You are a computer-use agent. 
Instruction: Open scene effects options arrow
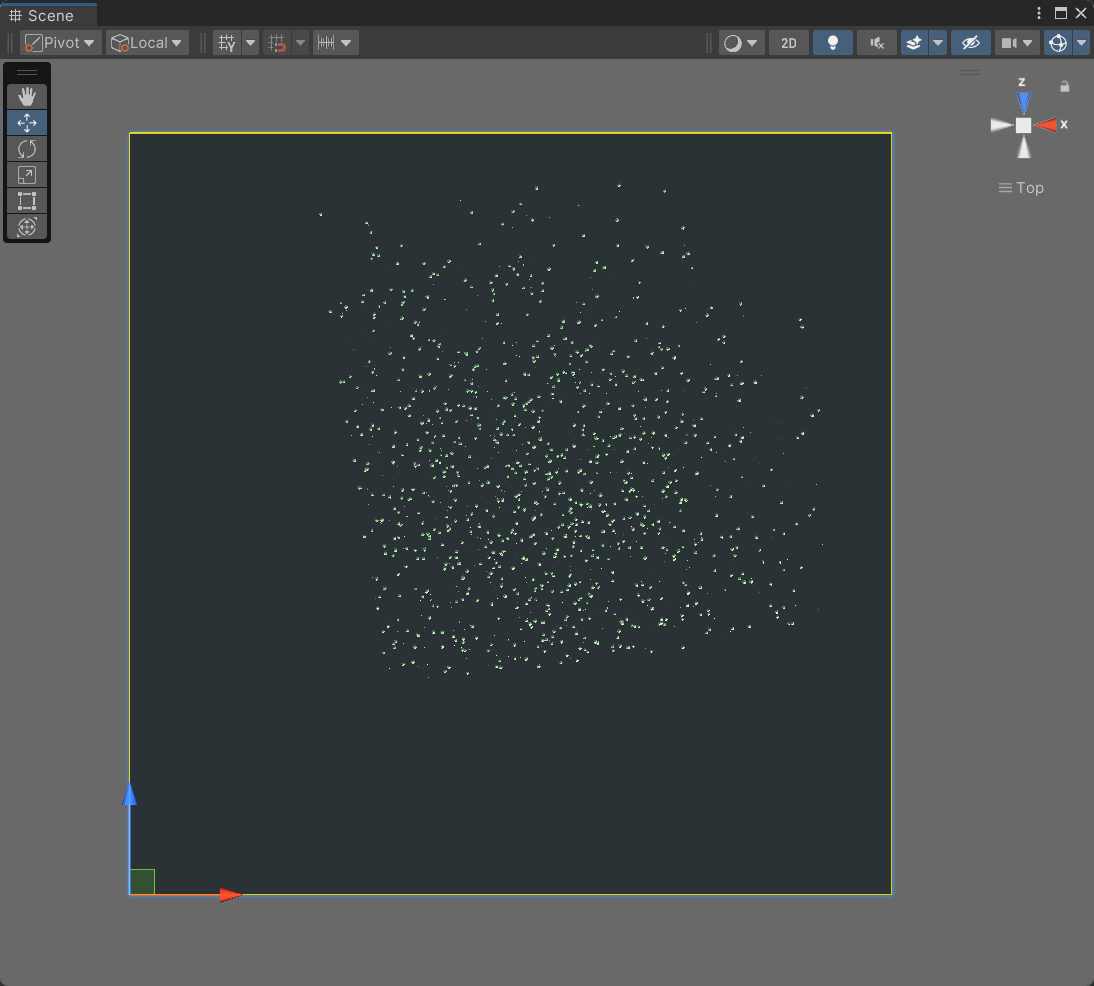tap(938, 43)
